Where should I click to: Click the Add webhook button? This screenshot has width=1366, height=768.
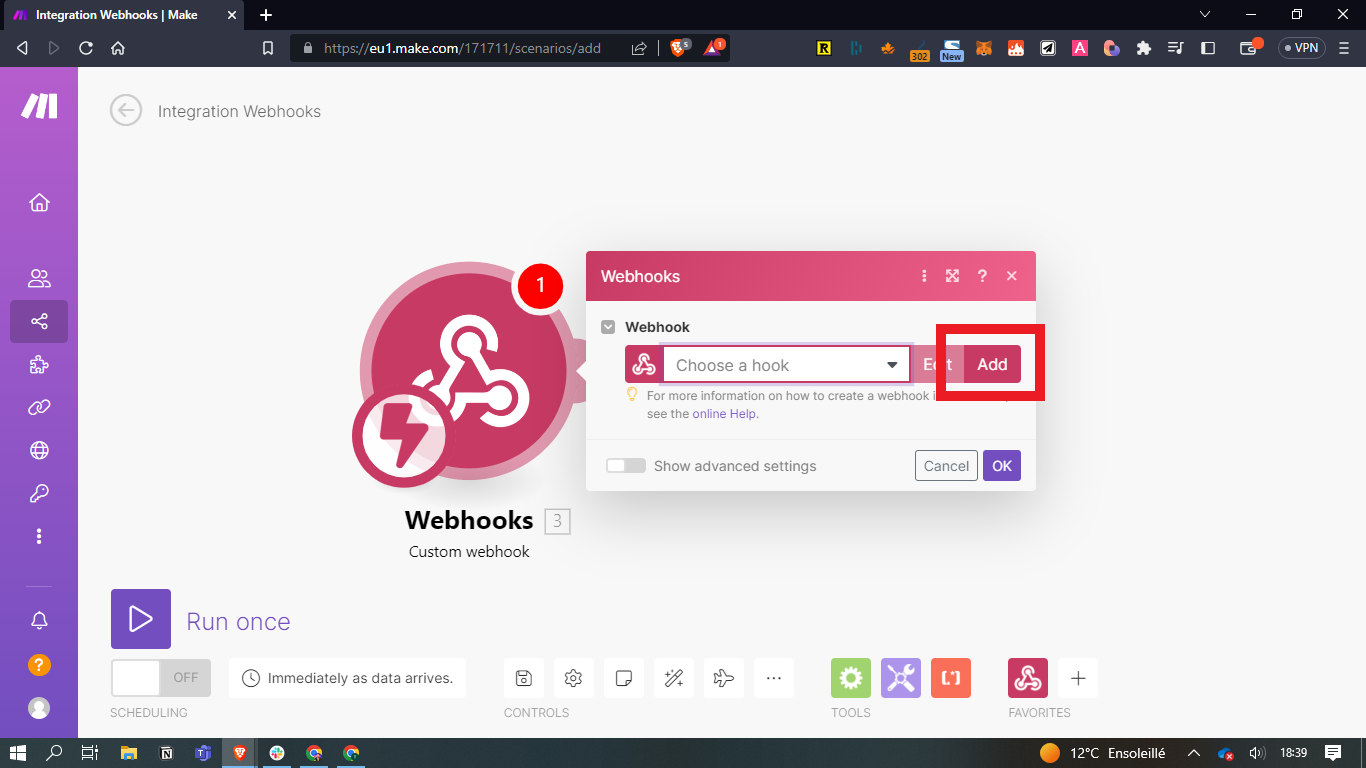(x=992, y=364)
